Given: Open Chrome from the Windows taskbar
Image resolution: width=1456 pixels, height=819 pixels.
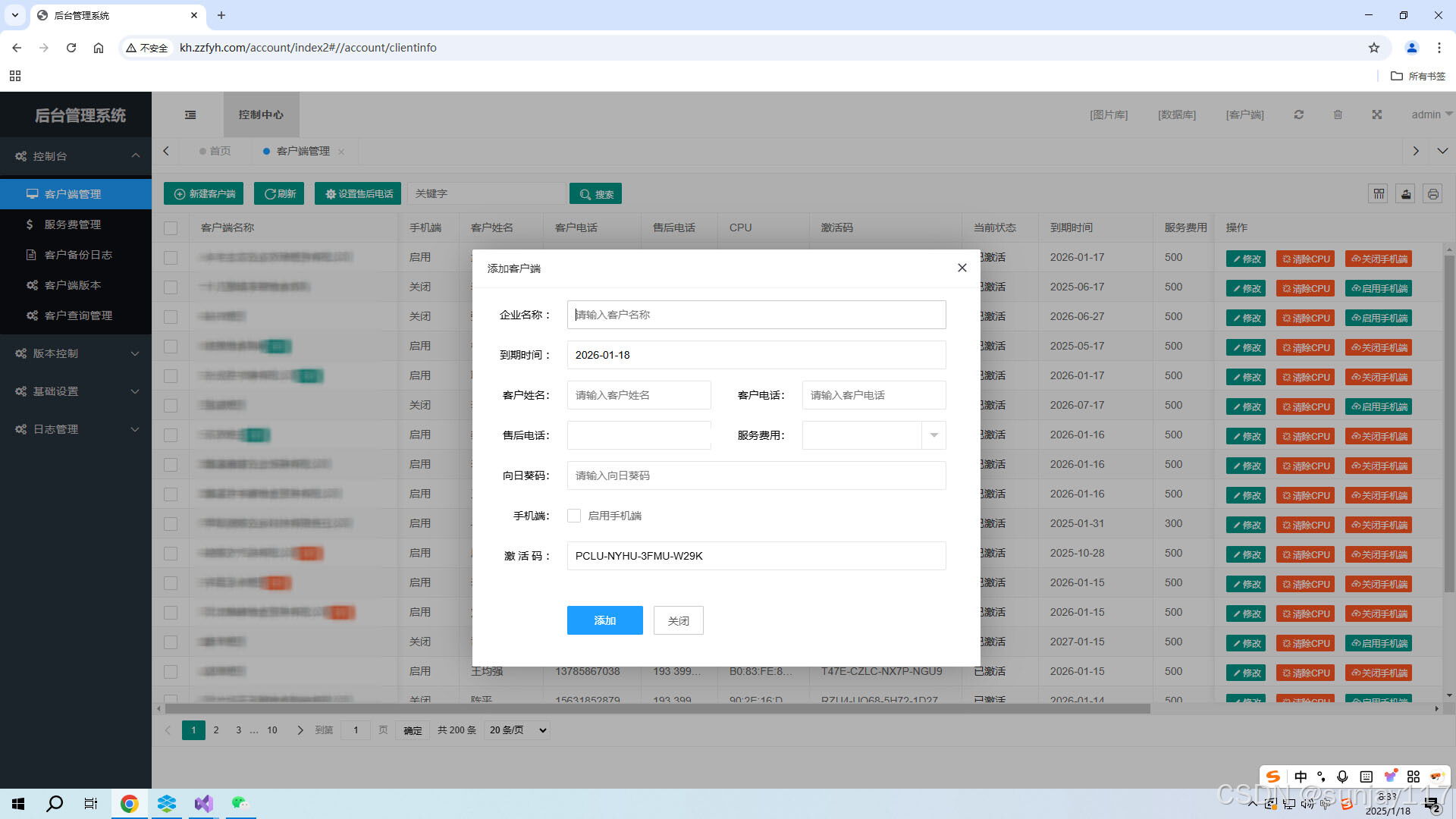Looking at the screenshot, I should (x=130, y=804).
